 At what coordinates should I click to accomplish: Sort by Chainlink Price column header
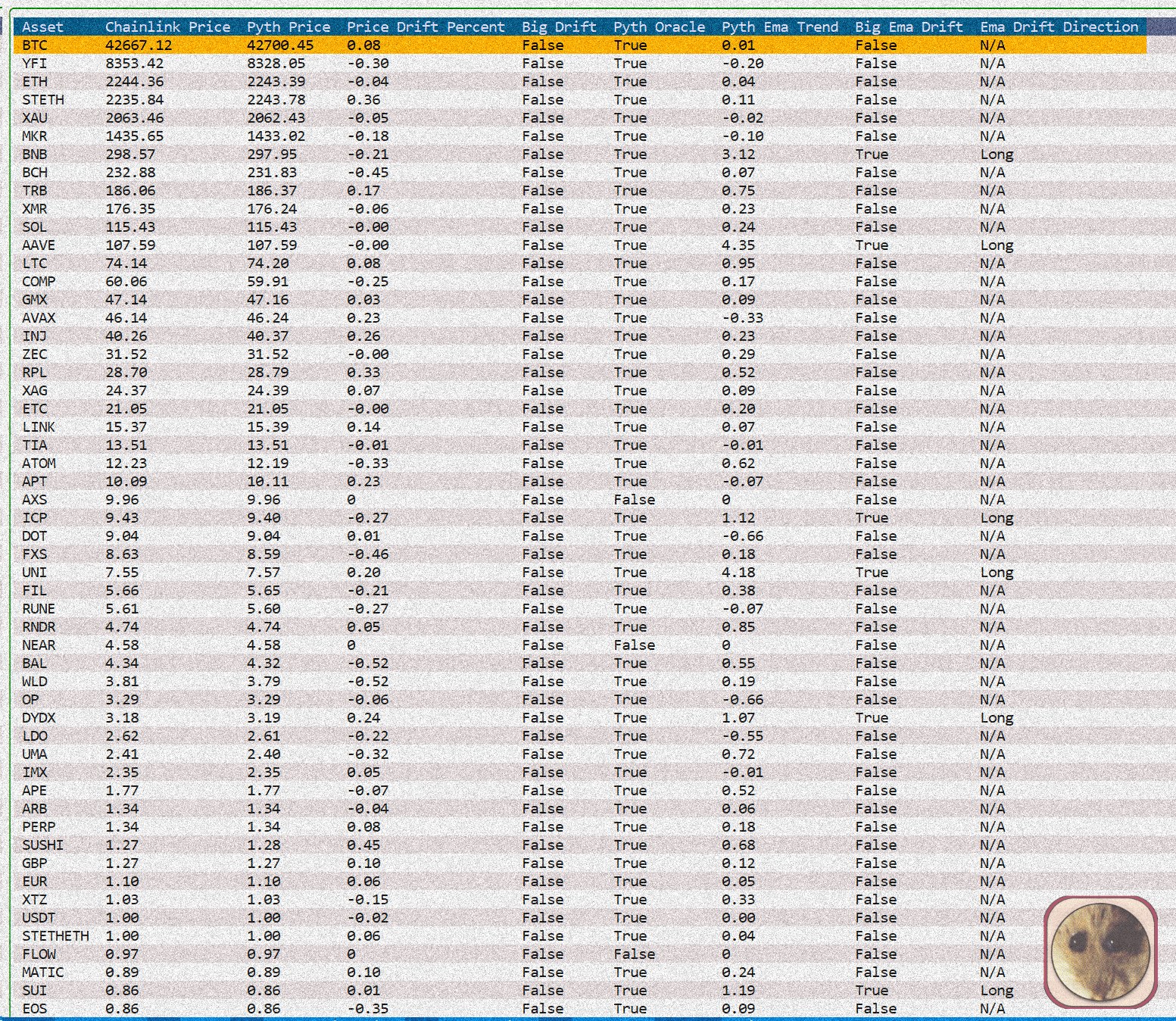coord(167,27)
